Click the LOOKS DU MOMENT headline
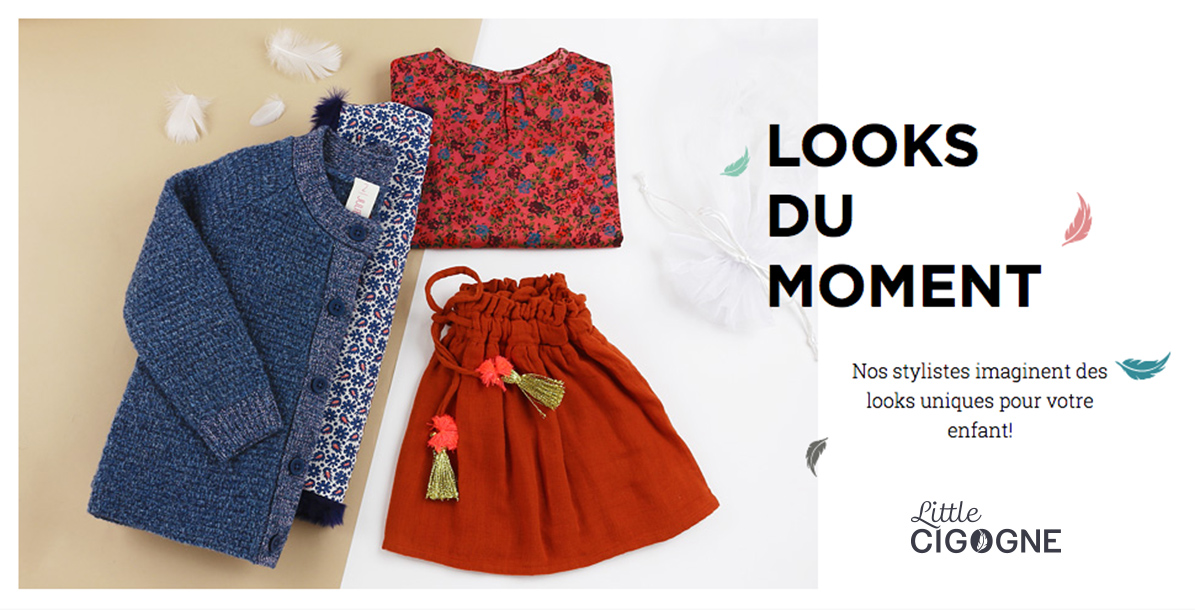This screenshot has width=1200, height=610. point(903,217)
